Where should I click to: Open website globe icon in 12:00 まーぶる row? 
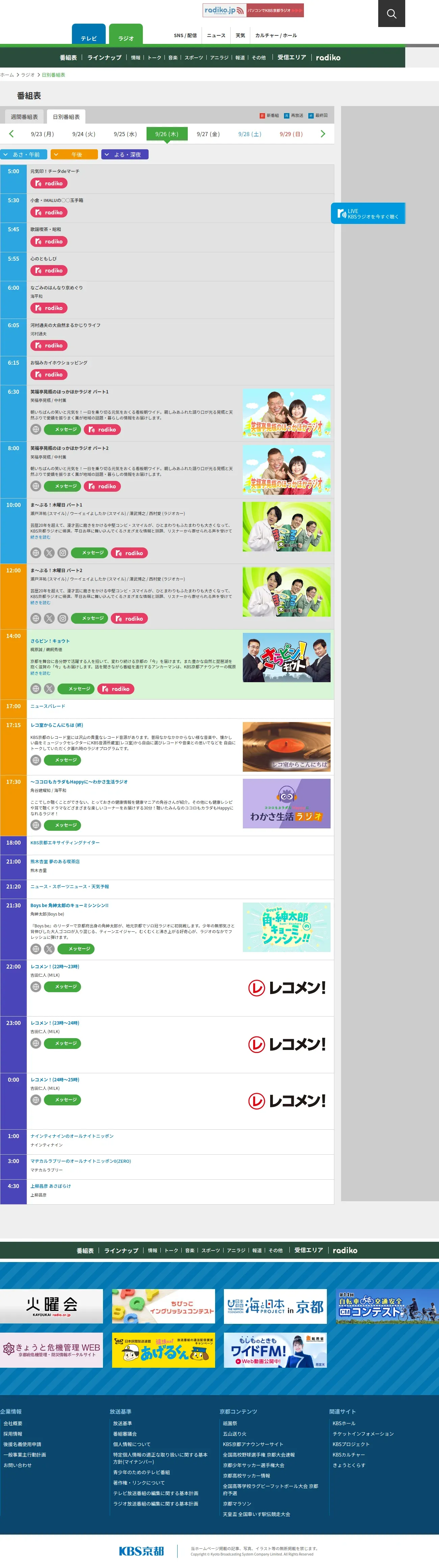click(x=36, y=618)
